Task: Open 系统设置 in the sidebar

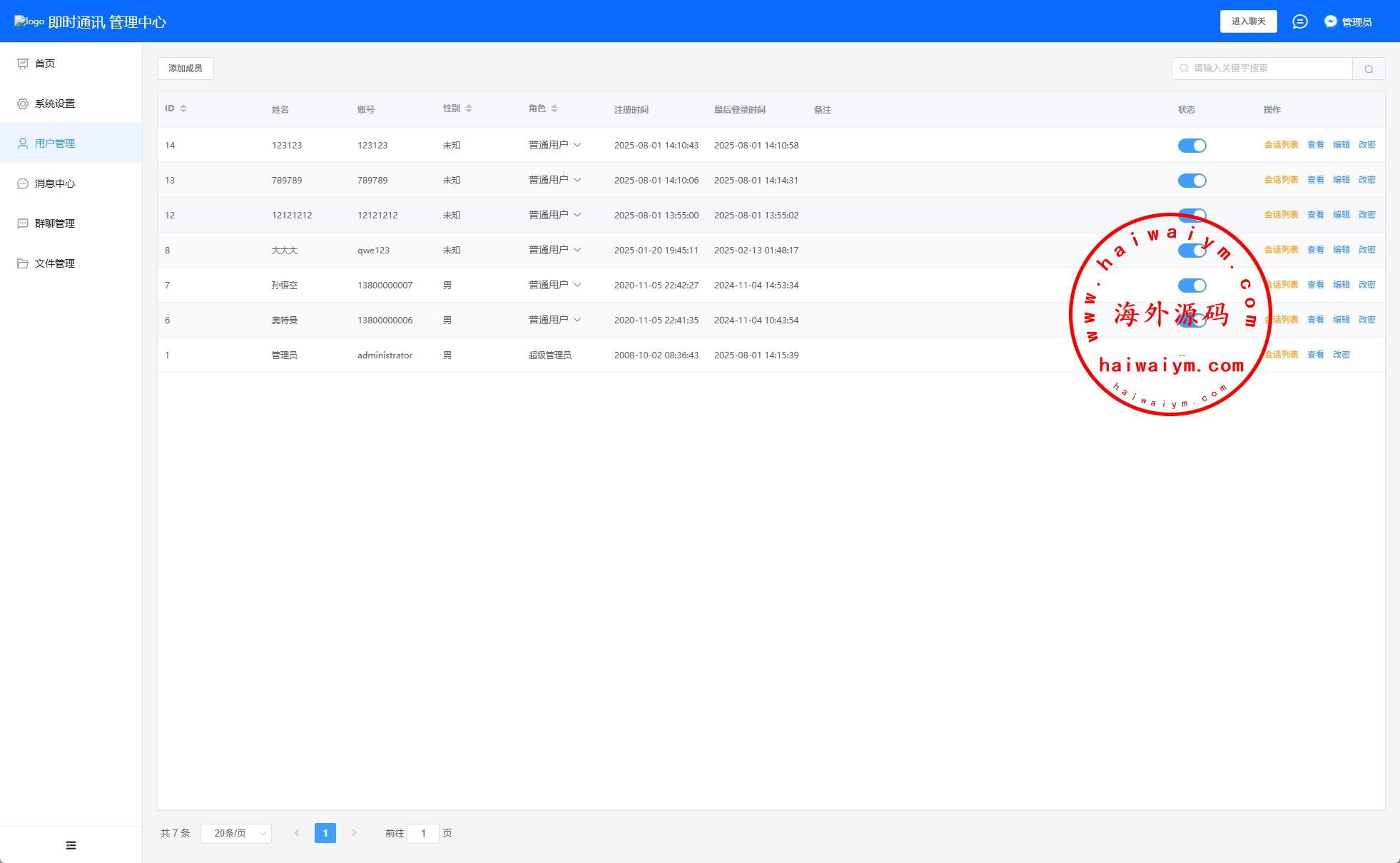Action: click(55, 104)
